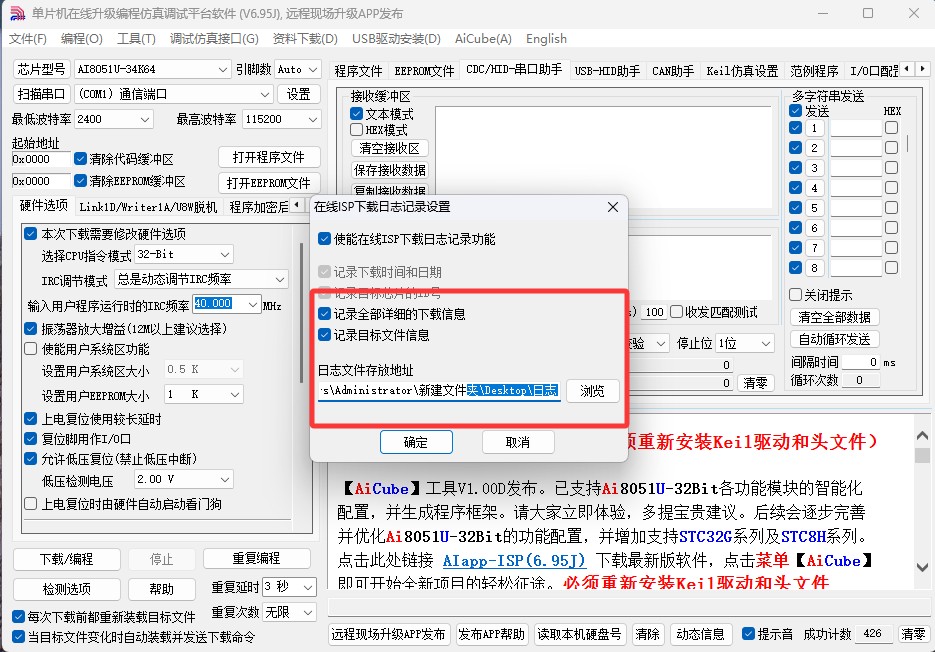Viewport: 935px width, 652px height.
Task: Switch to USB-HID助手 tab
Action: 607,71
